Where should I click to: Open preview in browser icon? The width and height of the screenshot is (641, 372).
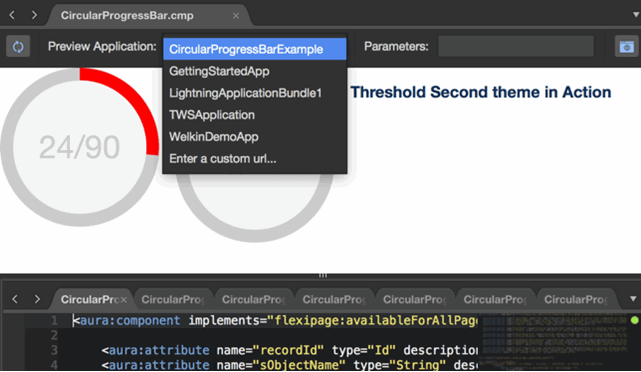pos(626,47)
